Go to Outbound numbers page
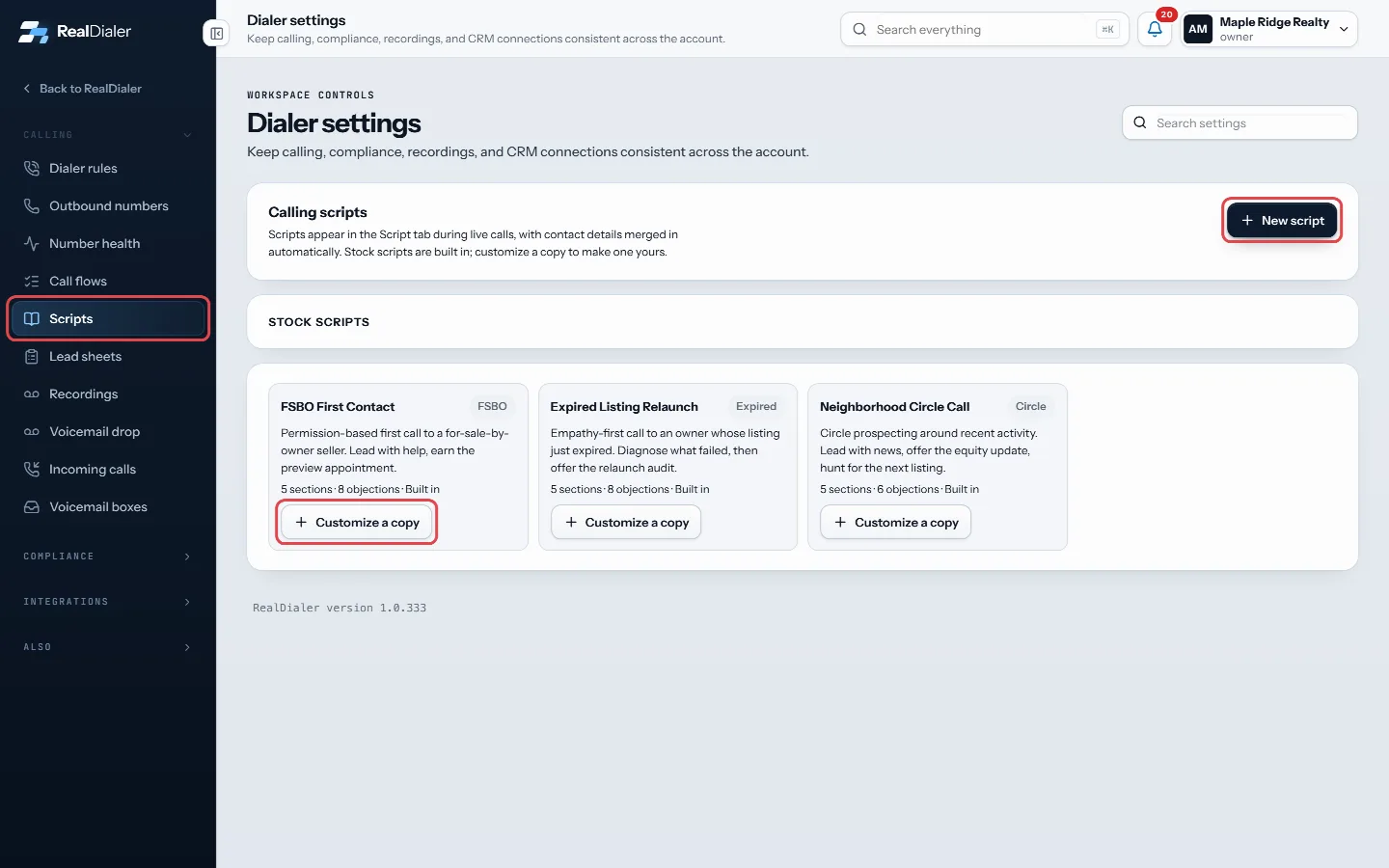Viewport: 1389px width, 868px height. (108, 205)
